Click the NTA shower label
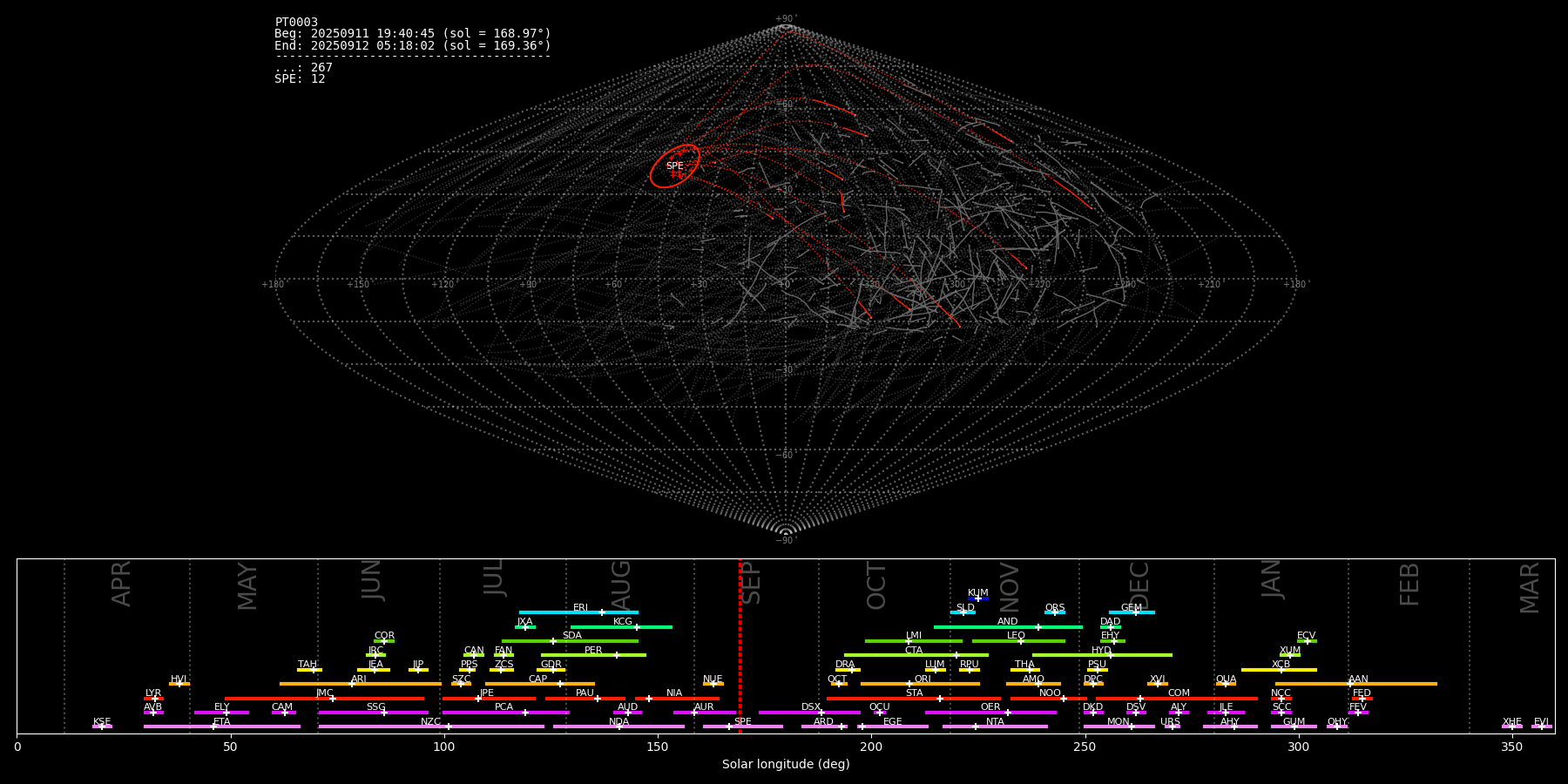The height and width of the screenshot is (784, 1568). [995, 721]
